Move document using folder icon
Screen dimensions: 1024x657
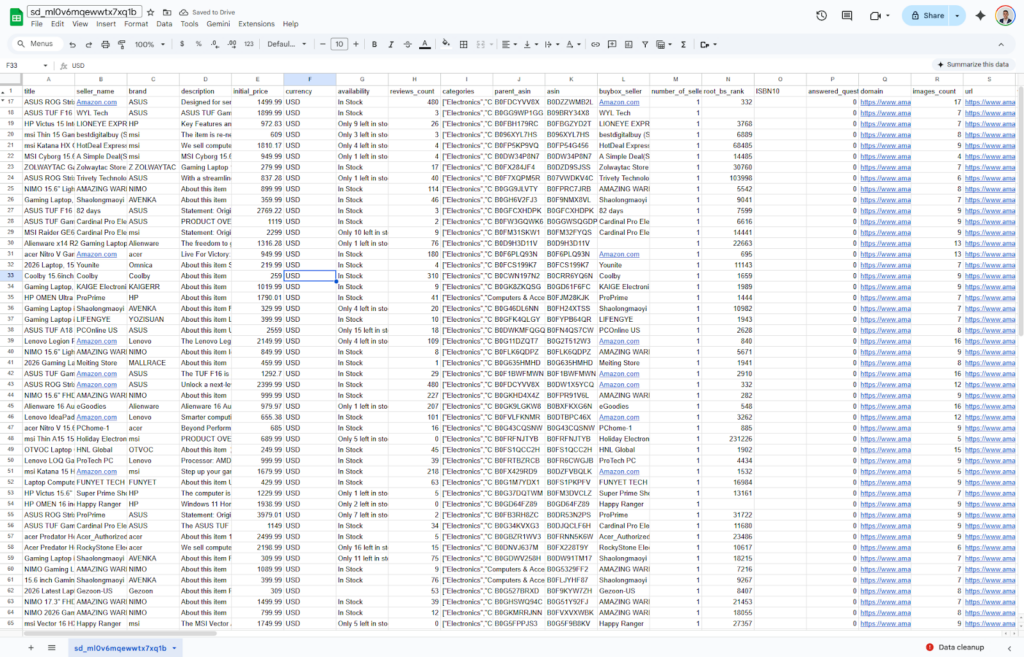167,12
